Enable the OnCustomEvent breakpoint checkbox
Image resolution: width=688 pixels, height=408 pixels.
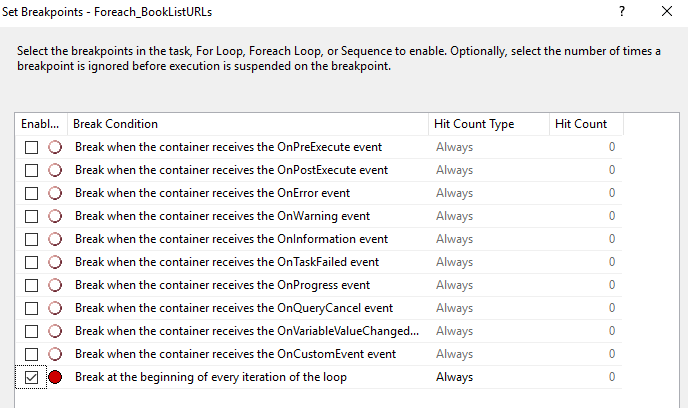(31, 354)
